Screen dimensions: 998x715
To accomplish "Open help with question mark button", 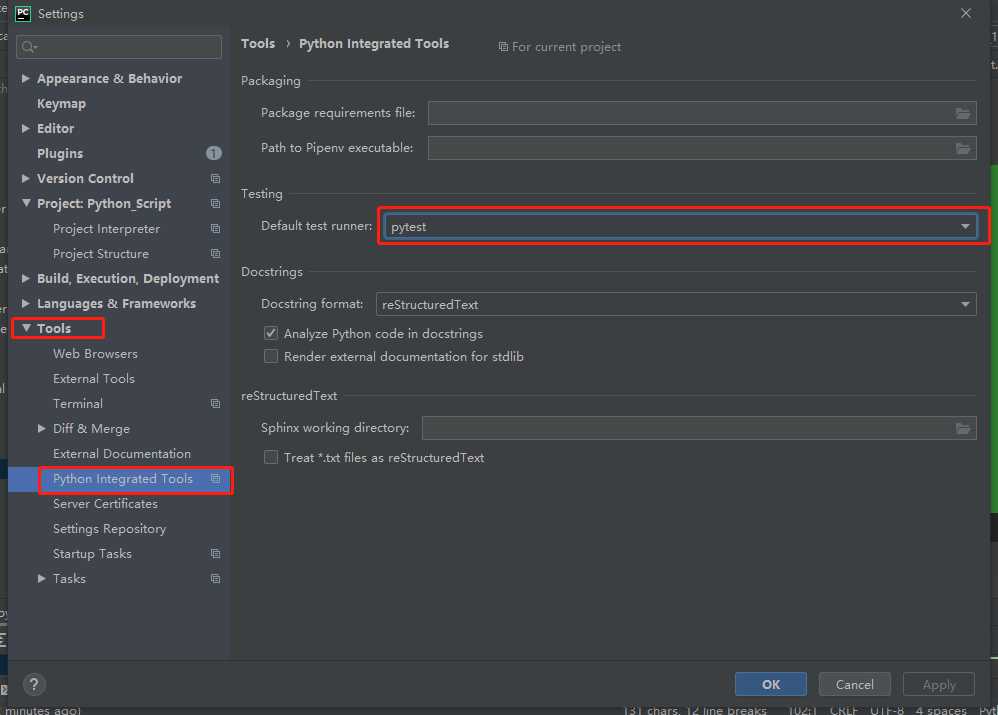I will tap(34, 684).
